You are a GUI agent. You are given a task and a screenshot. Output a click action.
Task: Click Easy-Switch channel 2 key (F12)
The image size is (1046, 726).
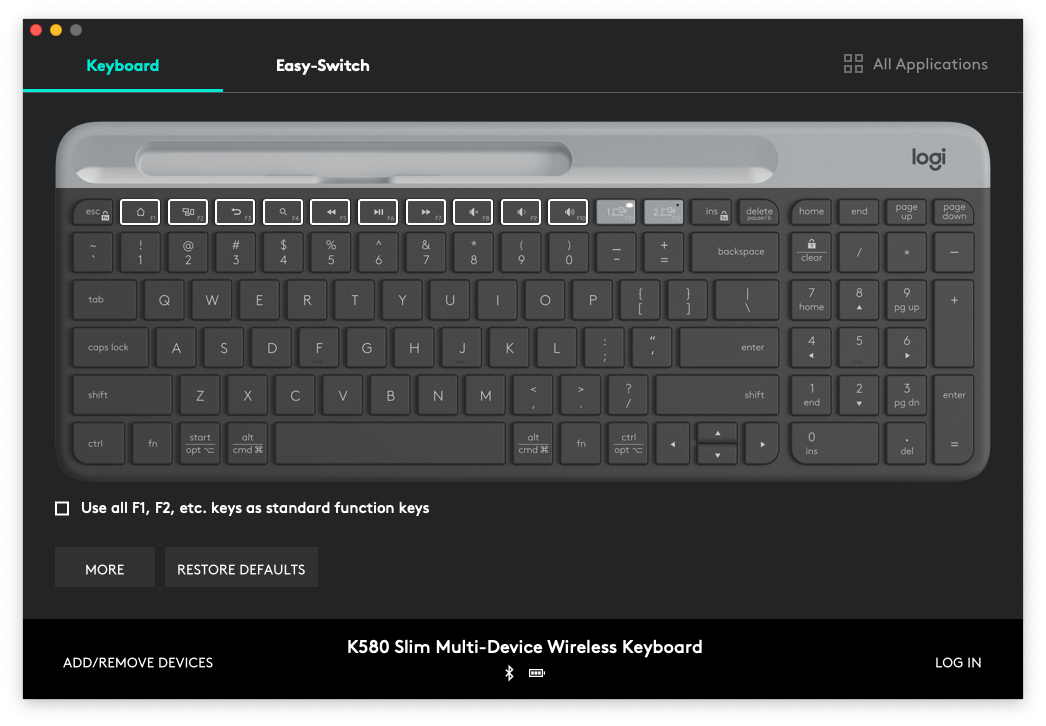[x=664, y=212]
